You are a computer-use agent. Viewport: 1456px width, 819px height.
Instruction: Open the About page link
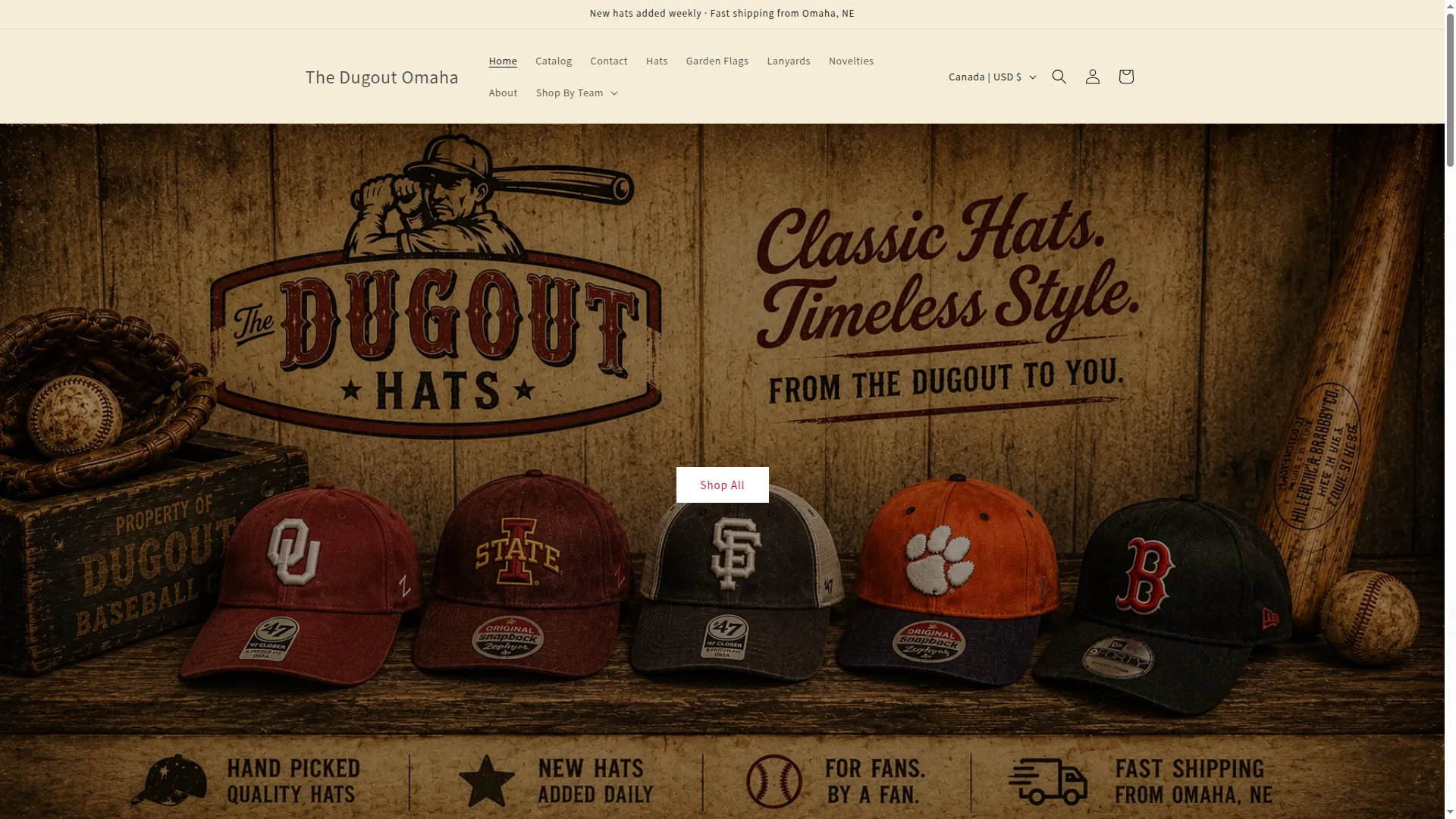point(503,93)
